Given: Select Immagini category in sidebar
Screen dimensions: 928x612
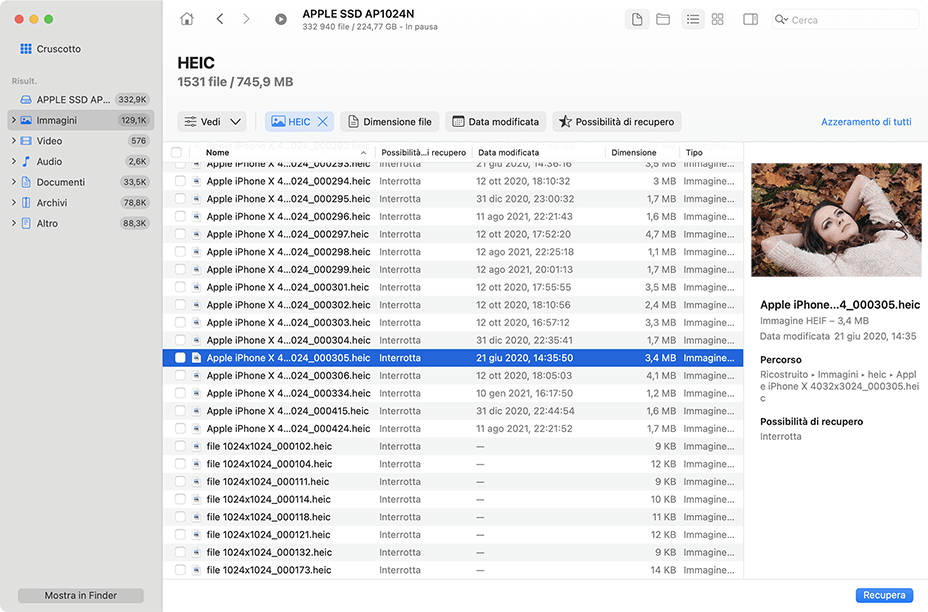Looking at the screenshot, I should click(80, 120).
